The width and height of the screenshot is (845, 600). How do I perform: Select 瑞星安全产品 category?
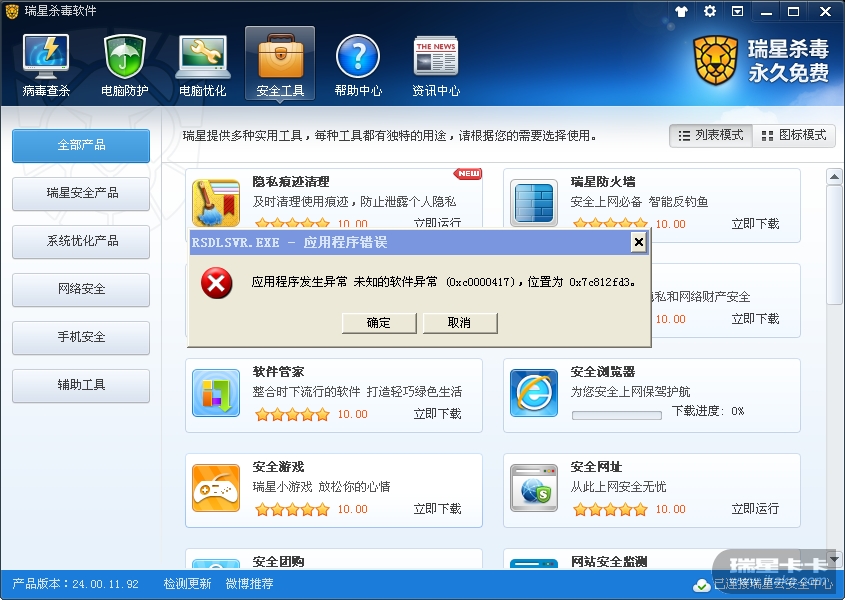coord(81,194)
